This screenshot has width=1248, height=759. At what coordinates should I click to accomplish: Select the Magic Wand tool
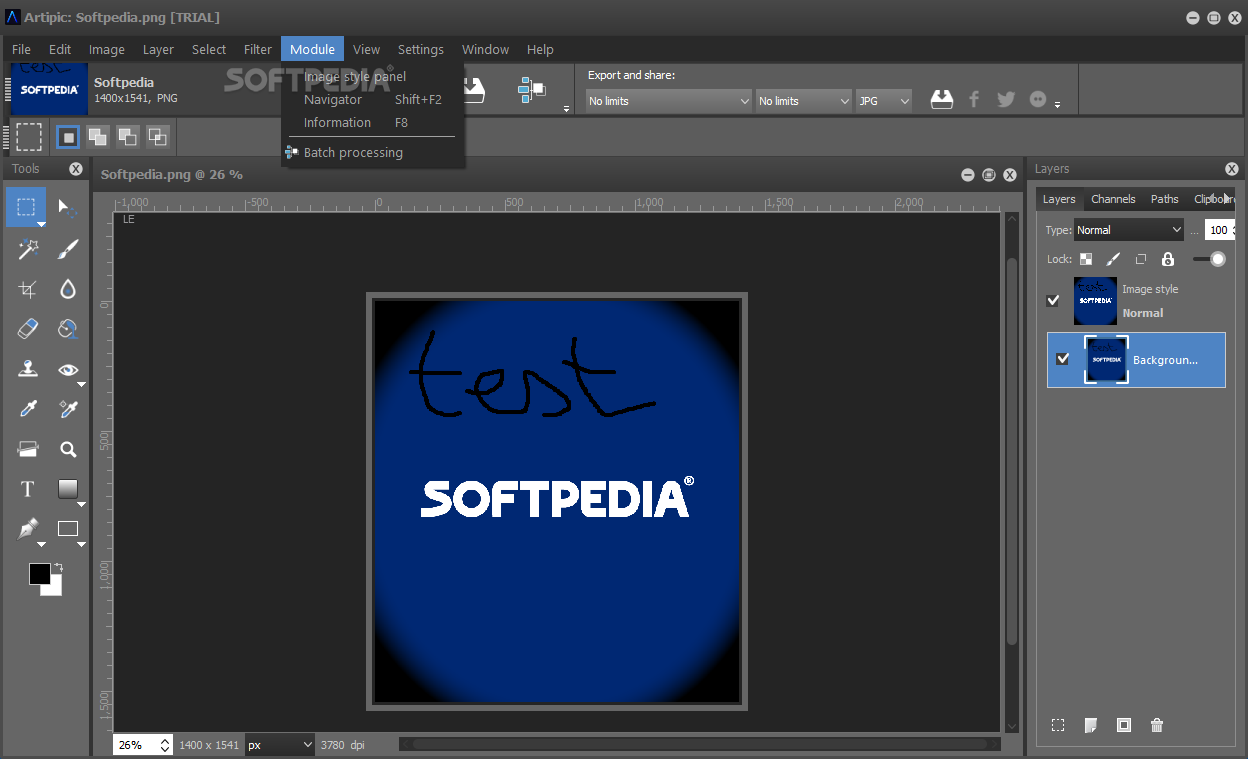point(27,248)
